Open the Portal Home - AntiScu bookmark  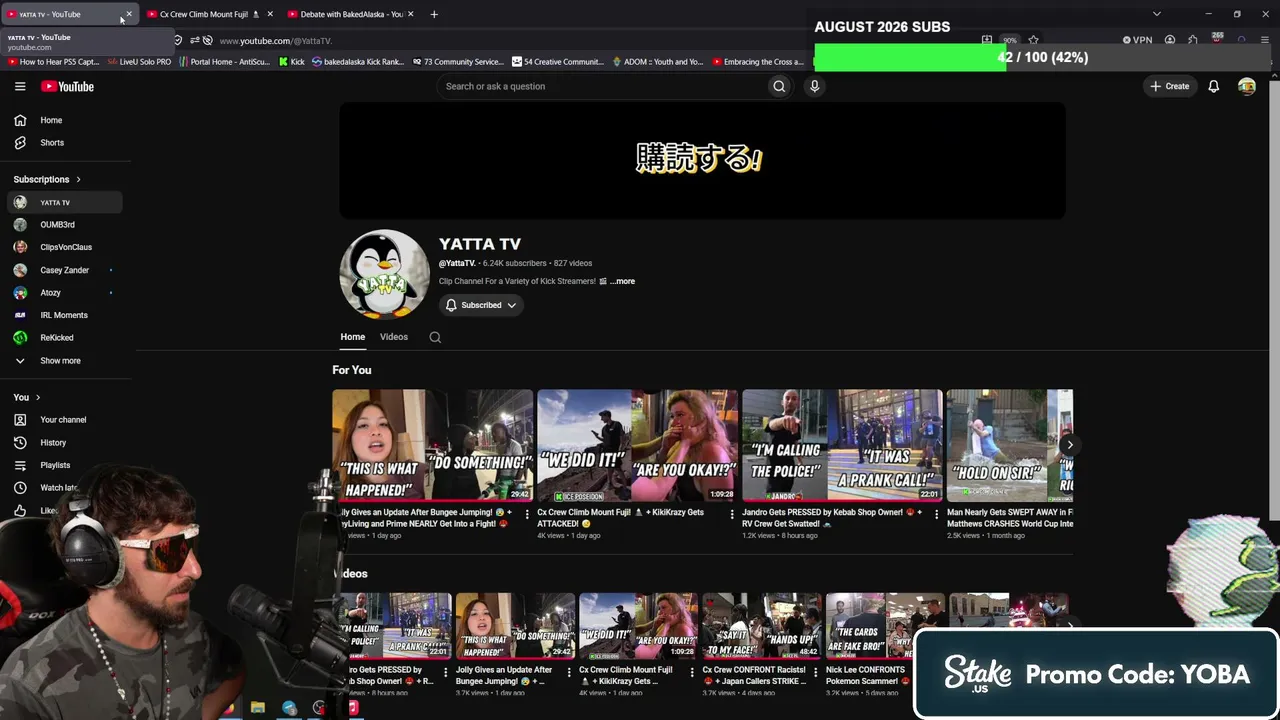click(224, 62)
